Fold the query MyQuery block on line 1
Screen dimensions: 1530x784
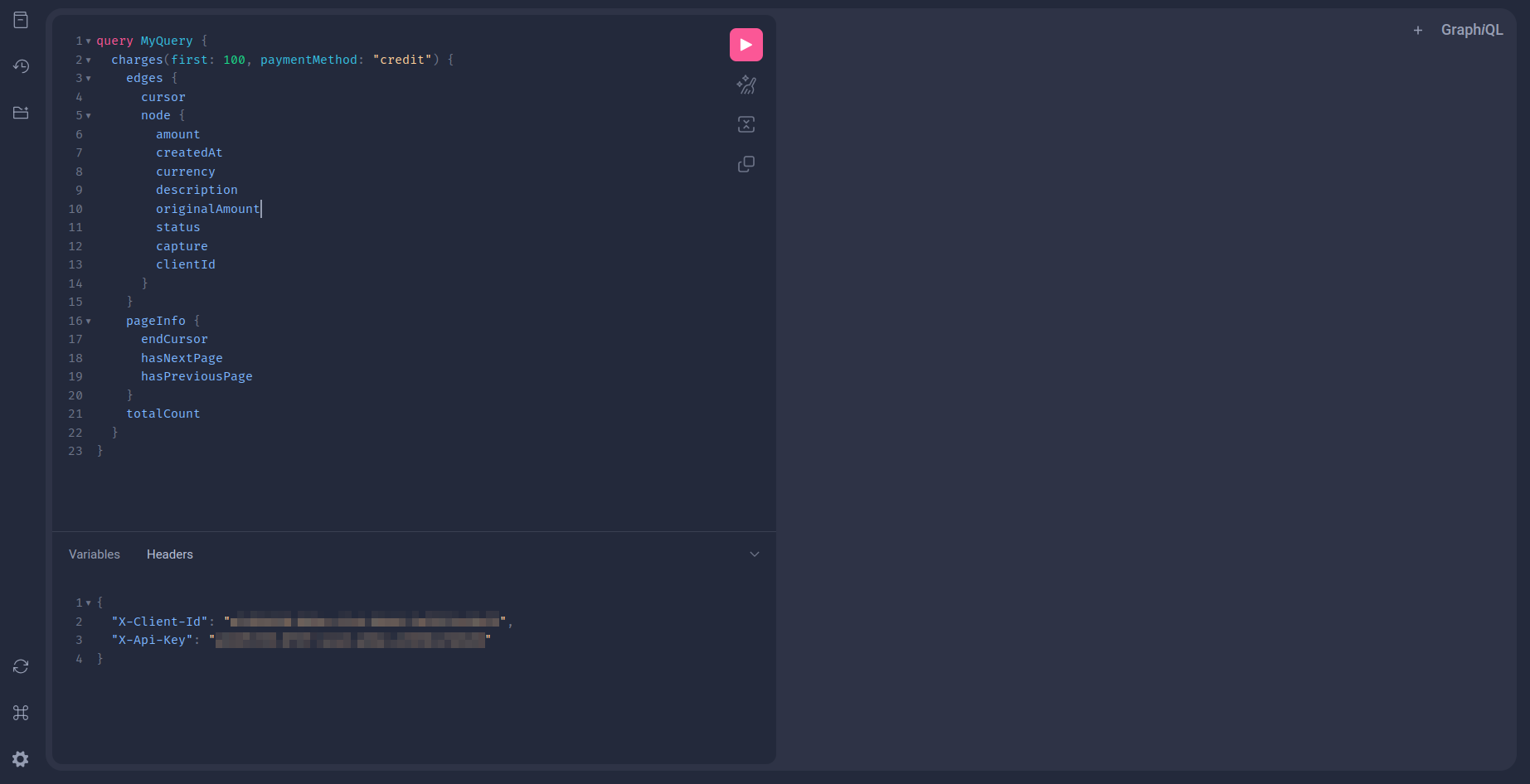click(x=89, y=41)
